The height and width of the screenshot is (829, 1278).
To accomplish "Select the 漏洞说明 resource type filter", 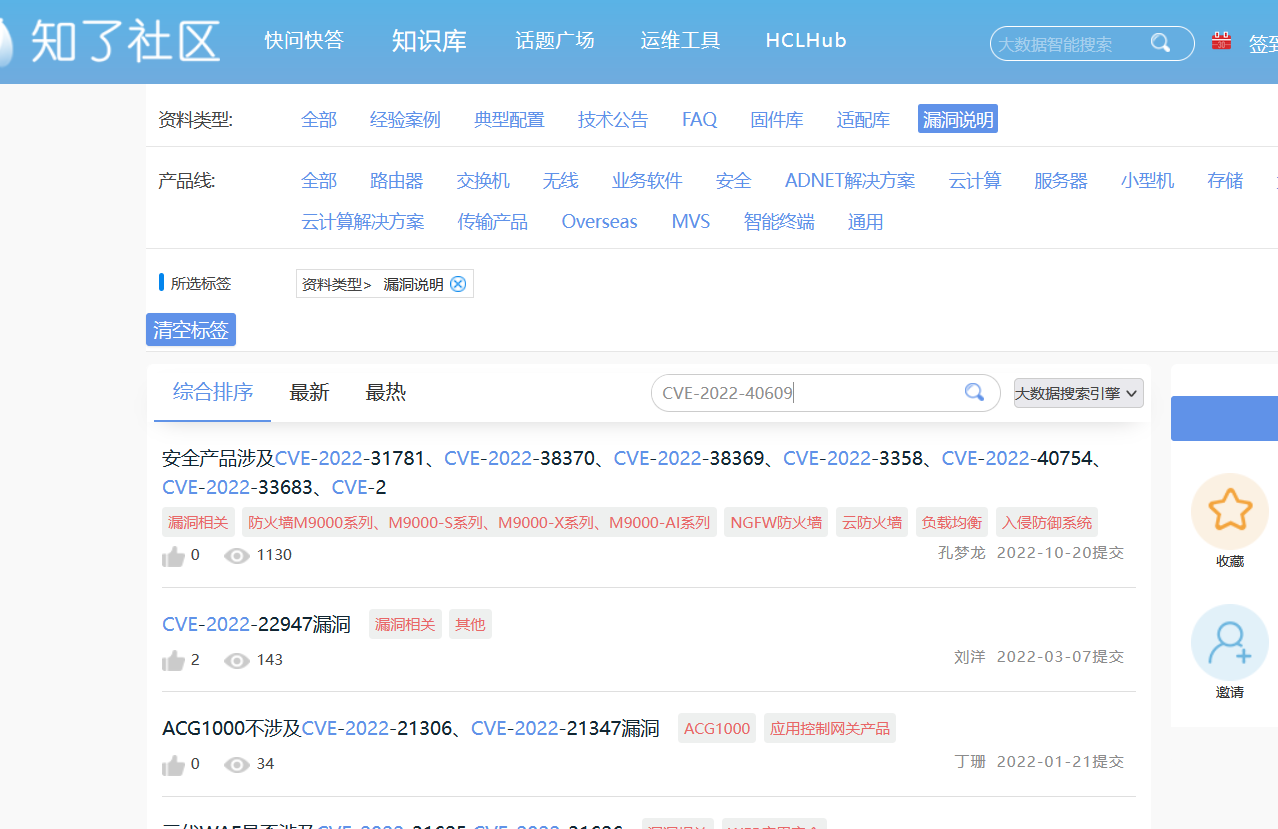I will click(957, 120).
